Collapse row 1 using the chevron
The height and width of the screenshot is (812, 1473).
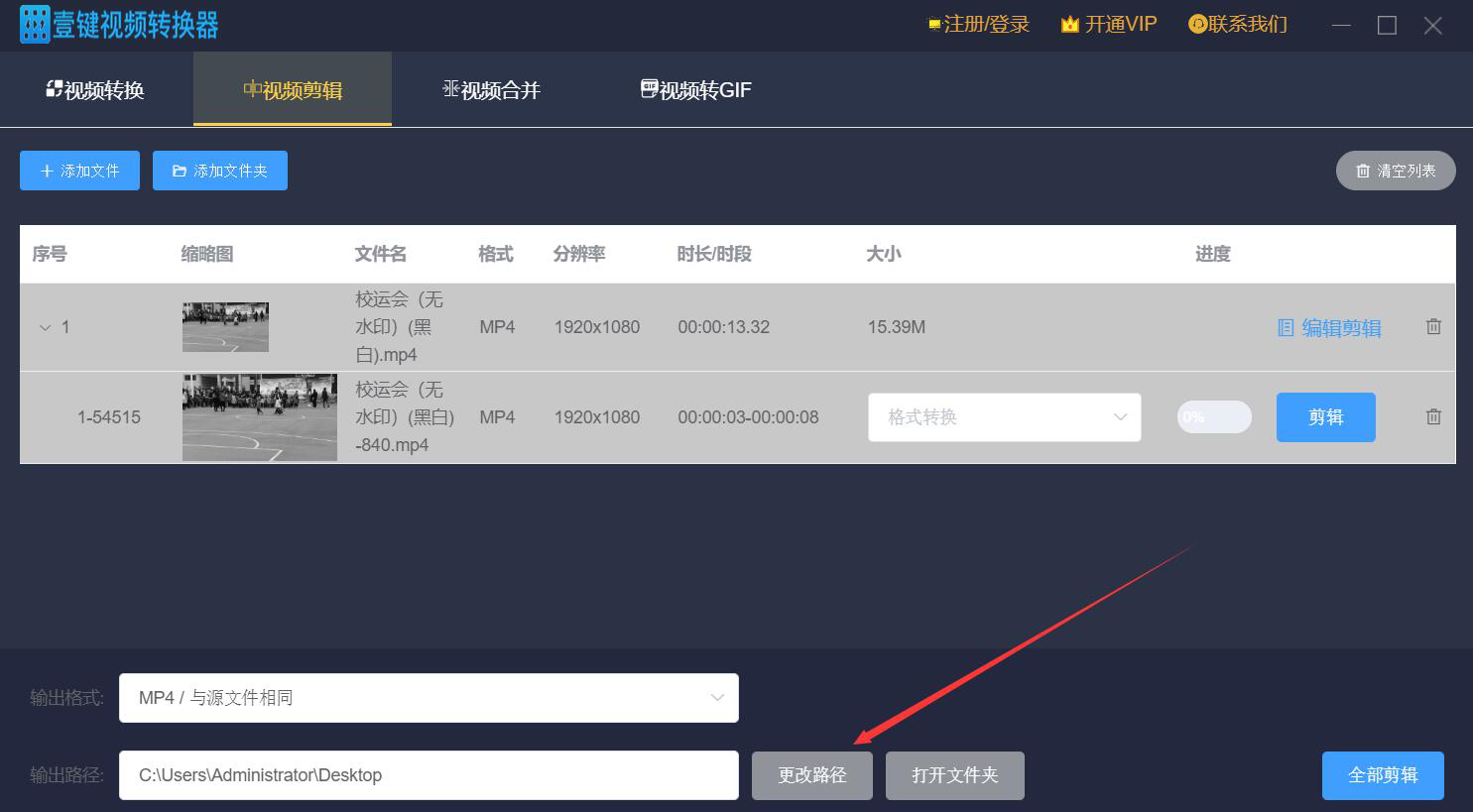pos(45,327)
